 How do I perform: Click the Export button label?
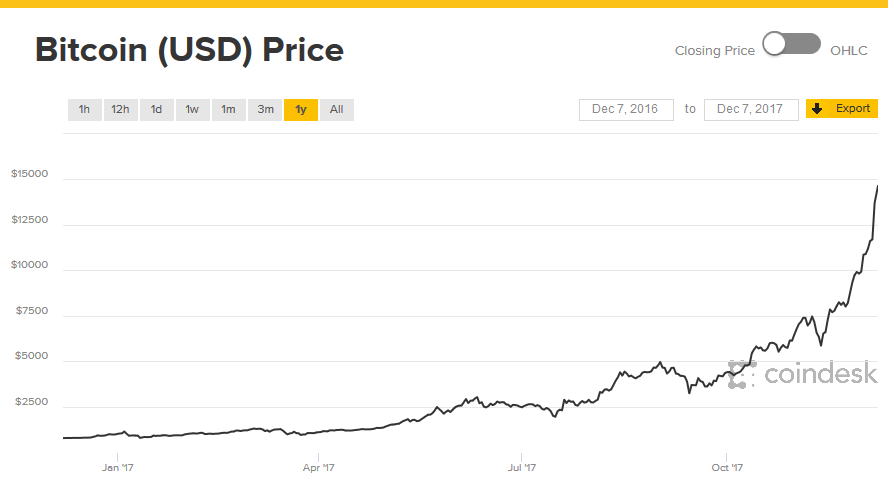pos(853,109)
